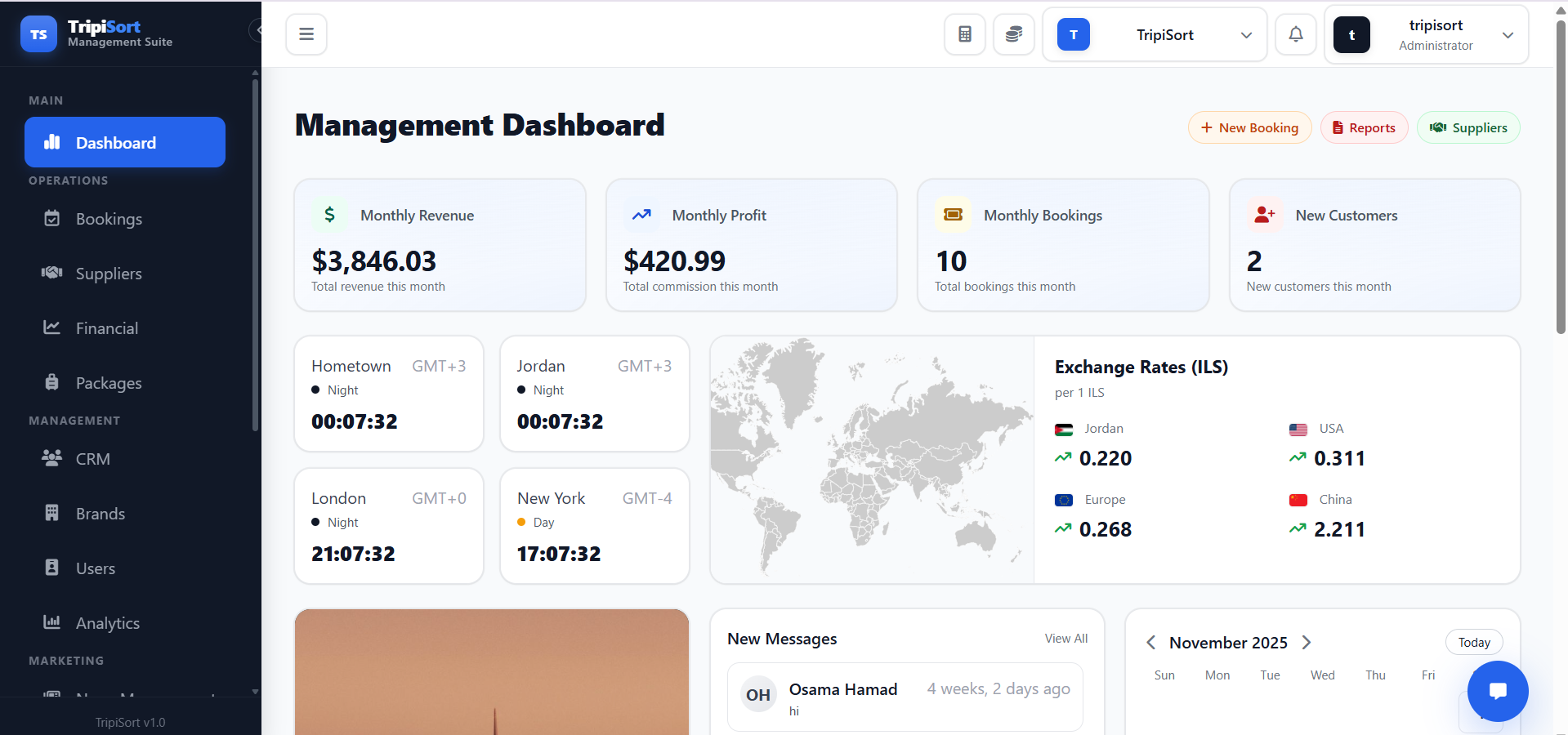Image resolution: width=1568 pixels, height=735 pixels.
Task: Click the CRM people icon in the sidebar
Action: 51,458
